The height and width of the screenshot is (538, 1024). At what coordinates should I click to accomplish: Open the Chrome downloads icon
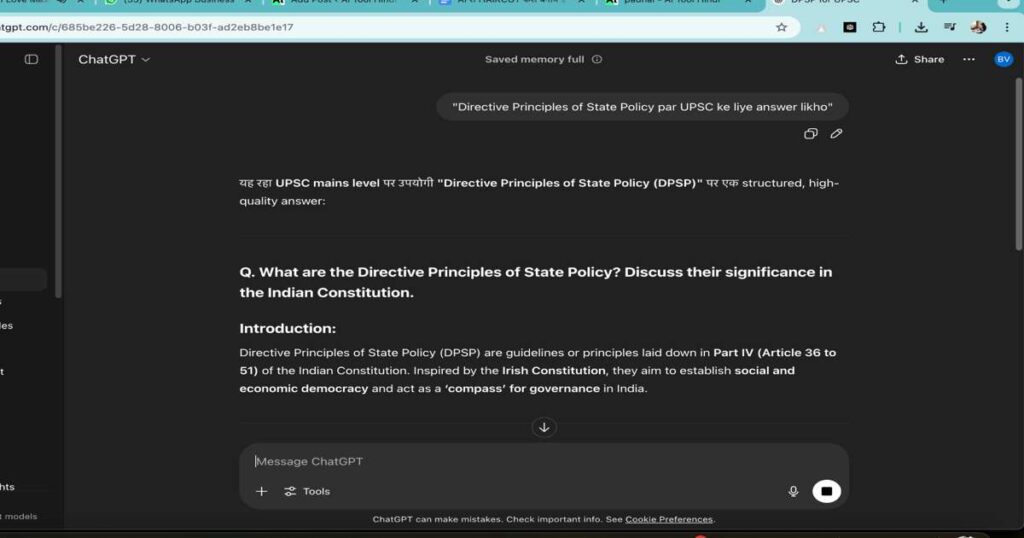[x=921, y=27]
